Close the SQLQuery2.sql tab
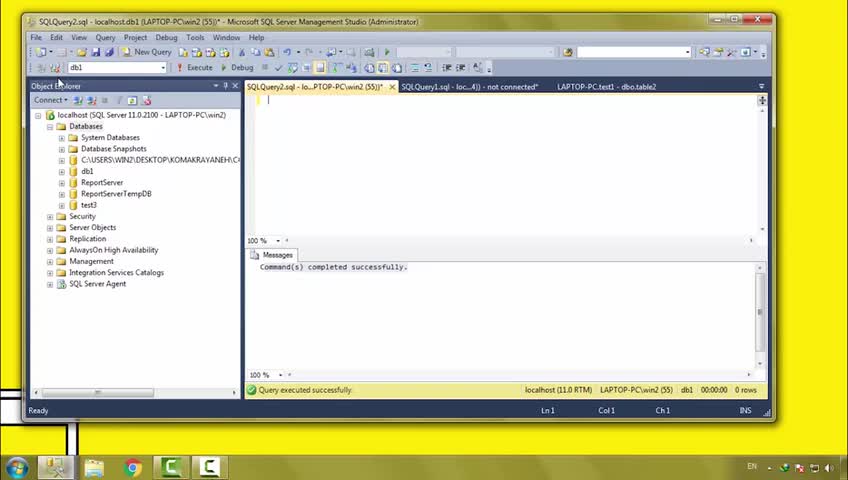 [x=392, y=86]
